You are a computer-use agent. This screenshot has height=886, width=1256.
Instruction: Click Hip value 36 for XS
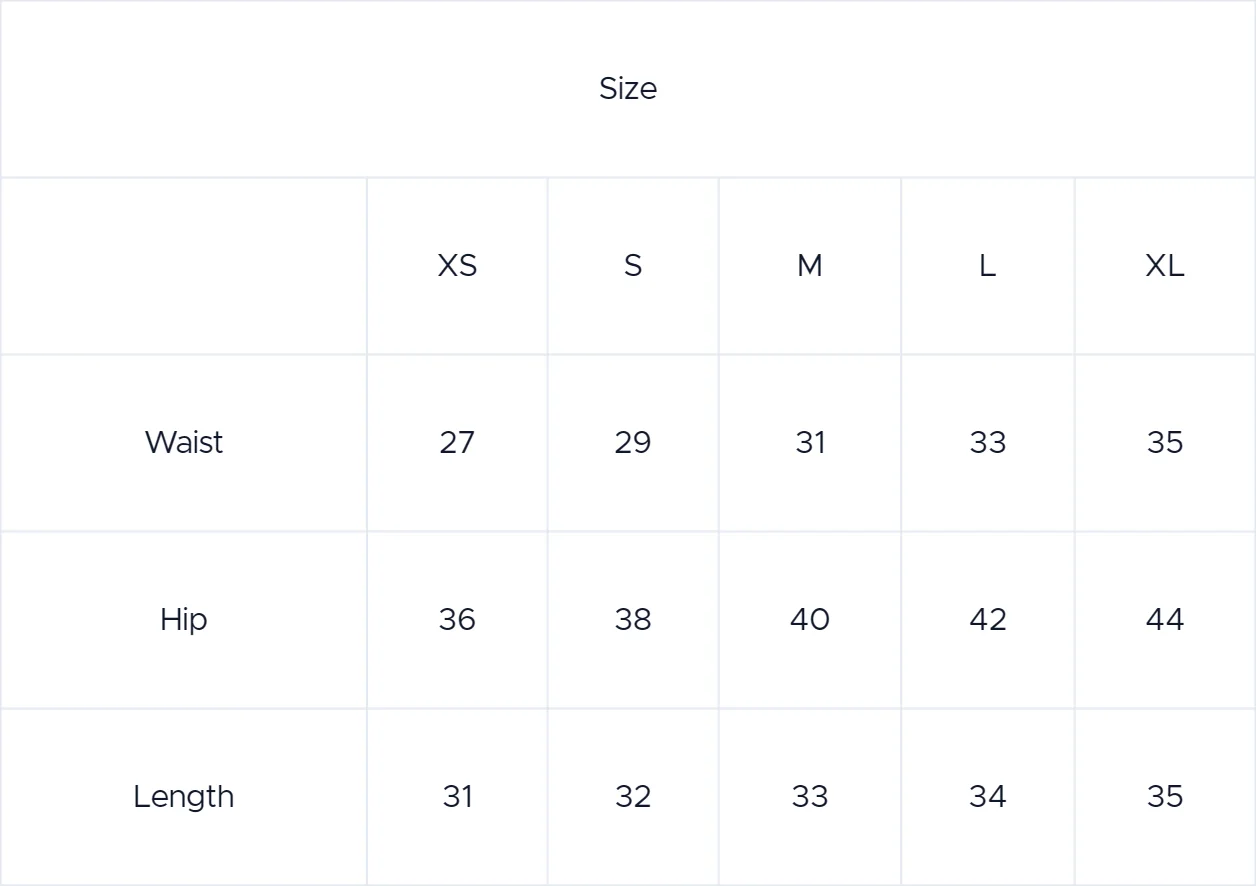pos(457,620)
